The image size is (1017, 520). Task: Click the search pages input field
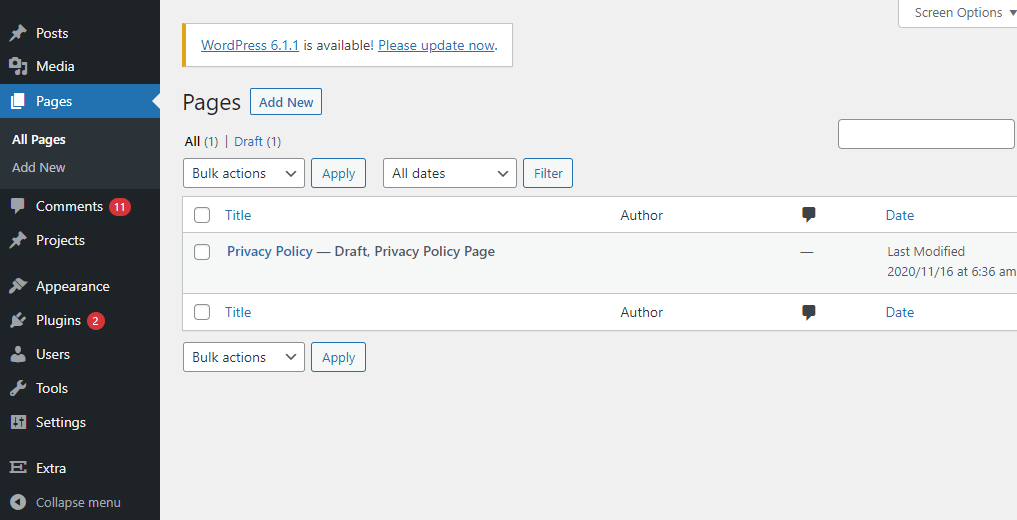926,134
